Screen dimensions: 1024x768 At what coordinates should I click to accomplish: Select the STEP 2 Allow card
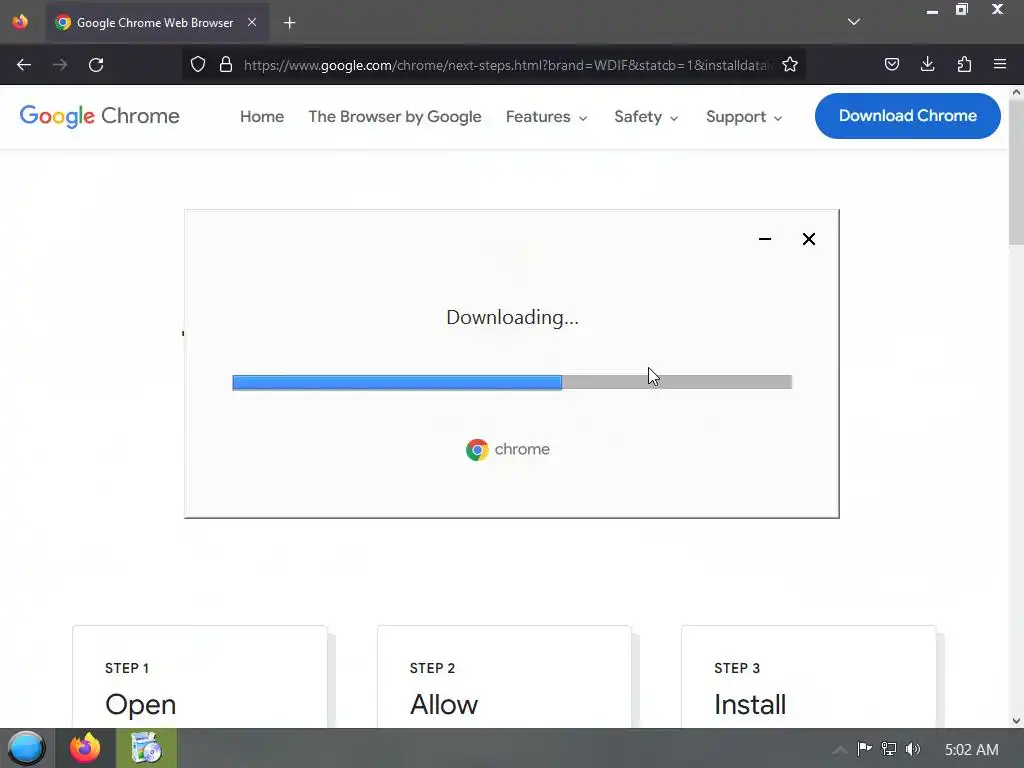[x=504, y=677]
